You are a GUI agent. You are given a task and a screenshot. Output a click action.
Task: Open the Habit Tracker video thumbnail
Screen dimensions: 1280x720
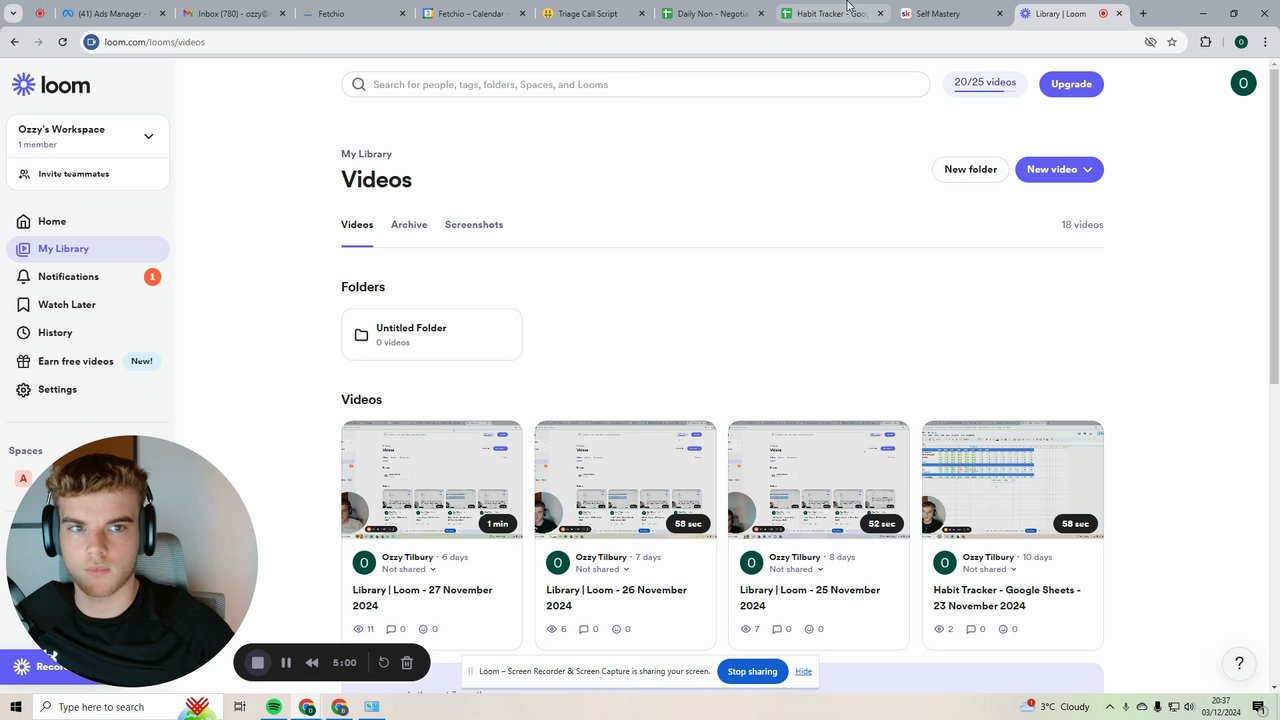click(1013, 480)
